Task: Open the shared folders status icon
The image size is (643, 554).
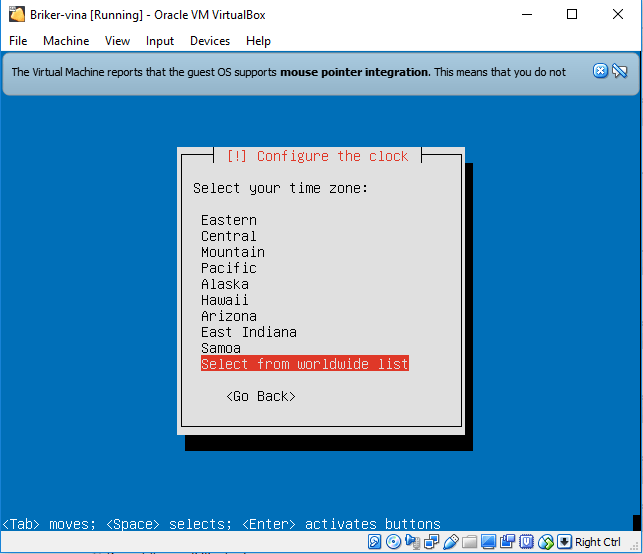Action: pyautogui.click(x=469, y=542)
